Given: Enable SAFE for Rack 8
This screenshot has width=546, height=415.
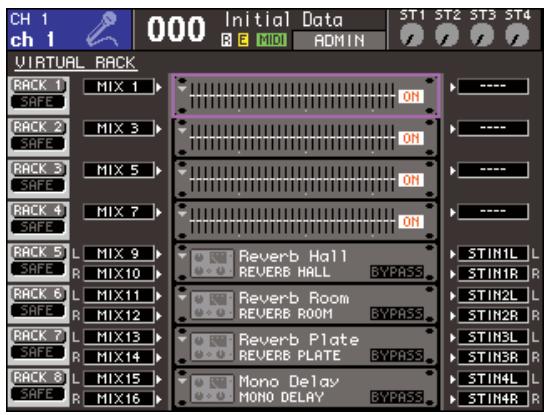Looking at the screenshot, I should point(38,394).
